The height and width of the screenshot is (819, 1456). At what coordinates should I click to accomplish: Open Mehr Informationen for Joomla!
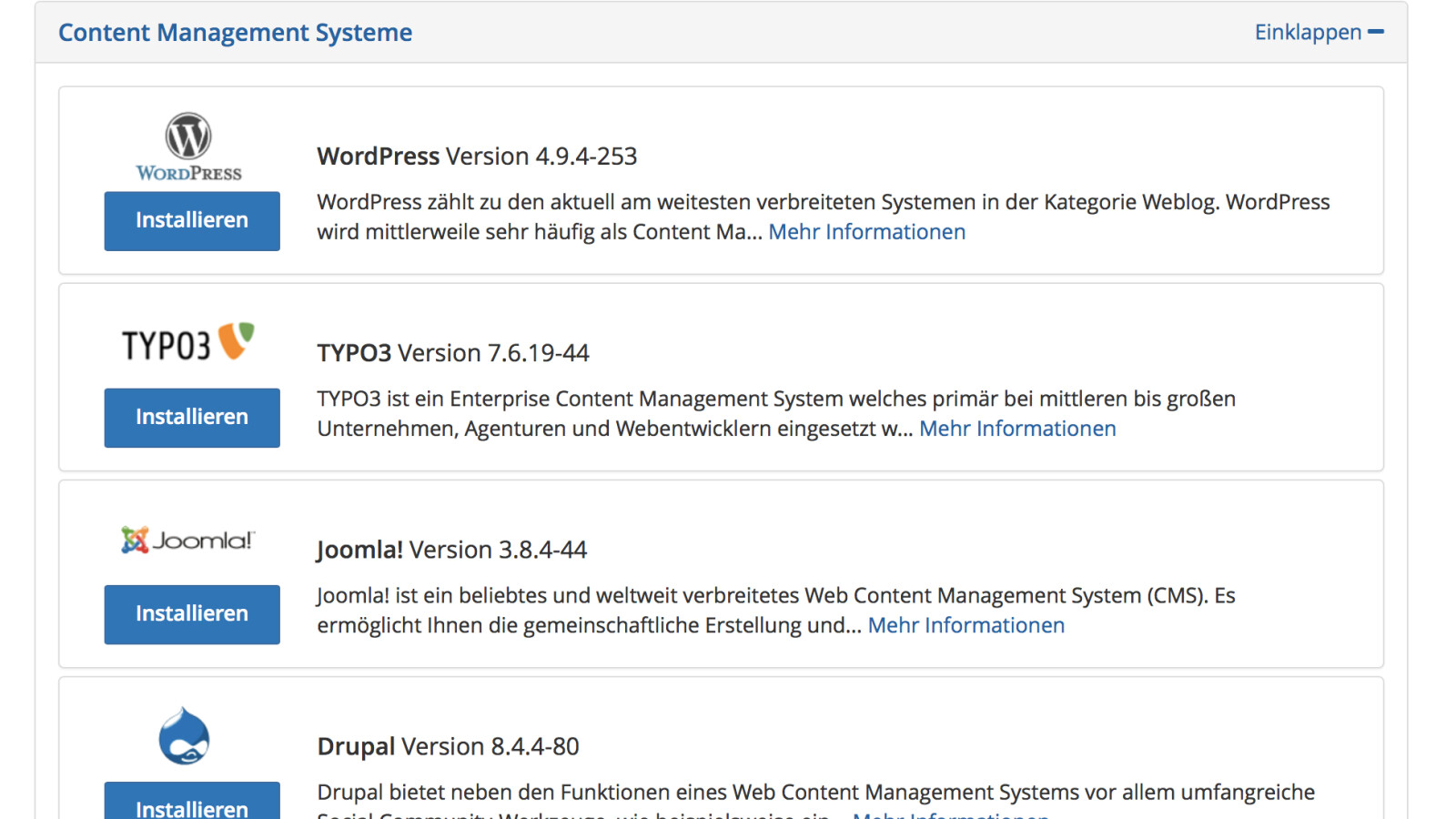click(966, 625)
